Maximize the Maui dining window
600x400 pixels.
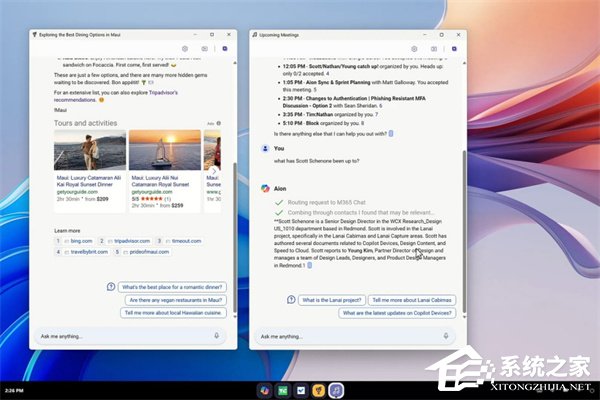212,34
